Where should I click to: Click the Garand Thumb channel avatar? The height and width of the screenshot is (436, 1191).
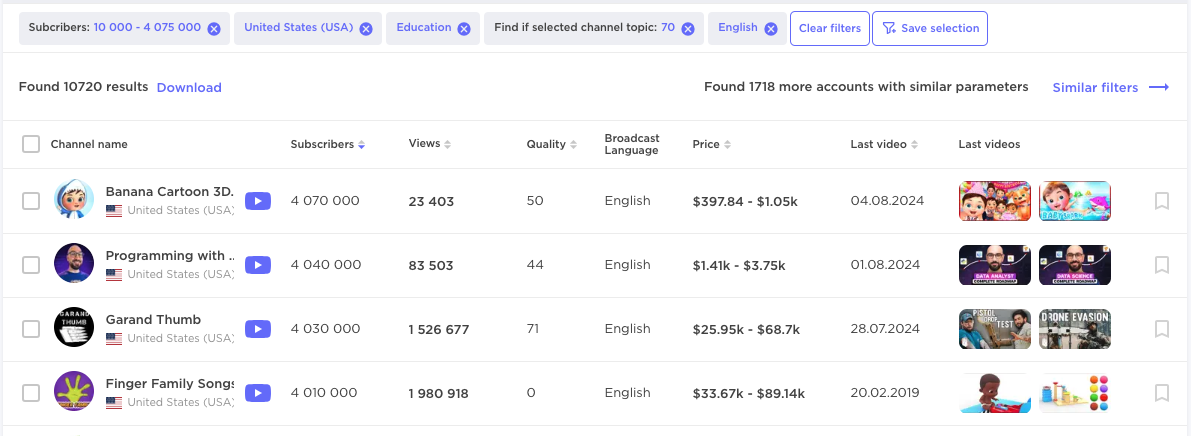pos(74,328)
